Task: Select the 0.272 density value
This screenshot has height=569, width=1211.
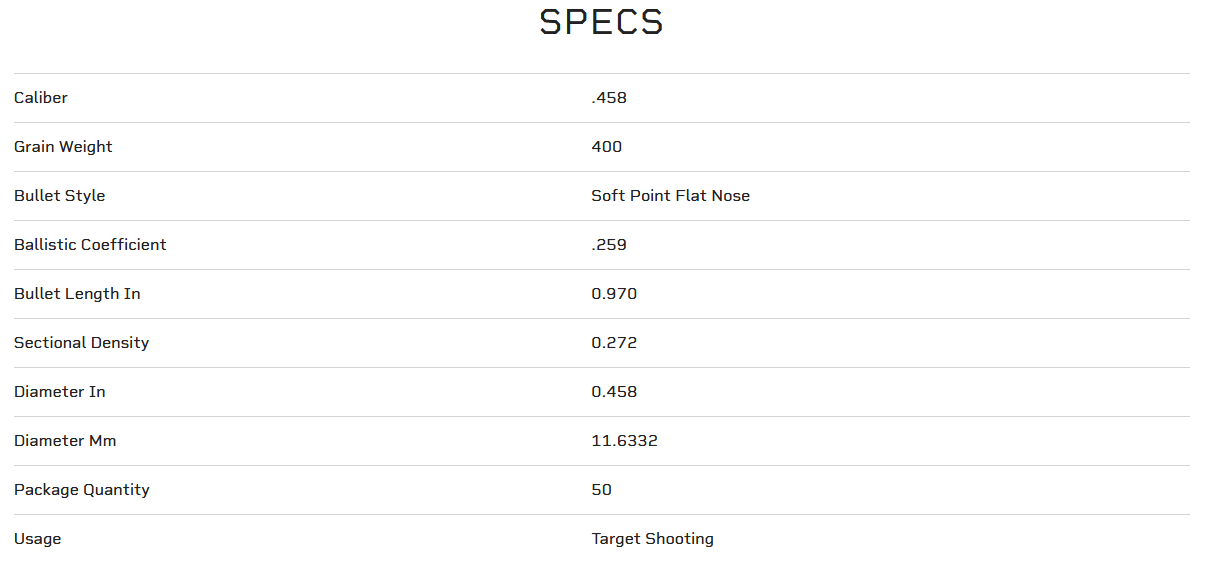Action: 614,343
